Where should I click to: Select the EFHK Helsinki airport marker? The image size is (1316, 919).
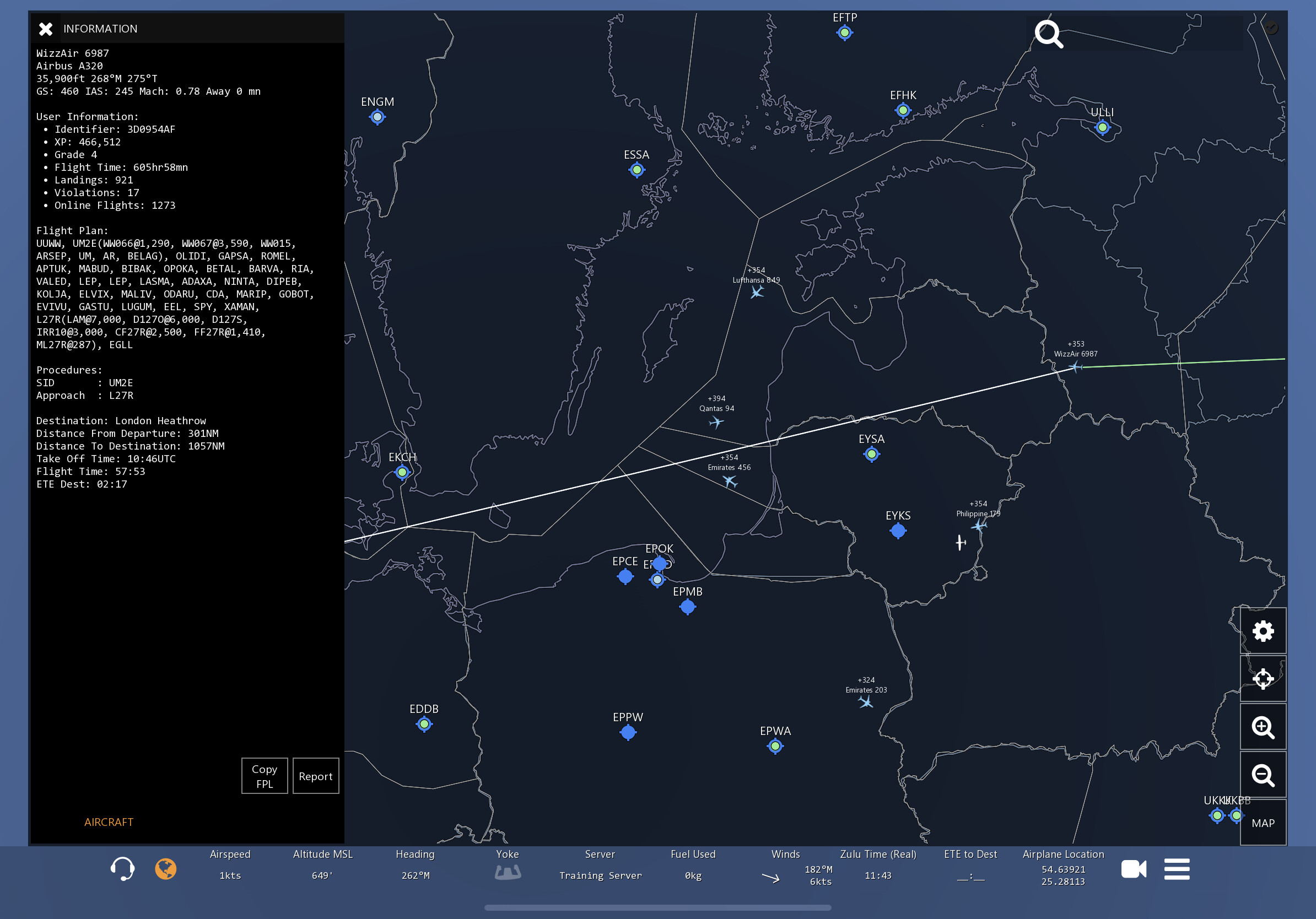tap(903, 110)
